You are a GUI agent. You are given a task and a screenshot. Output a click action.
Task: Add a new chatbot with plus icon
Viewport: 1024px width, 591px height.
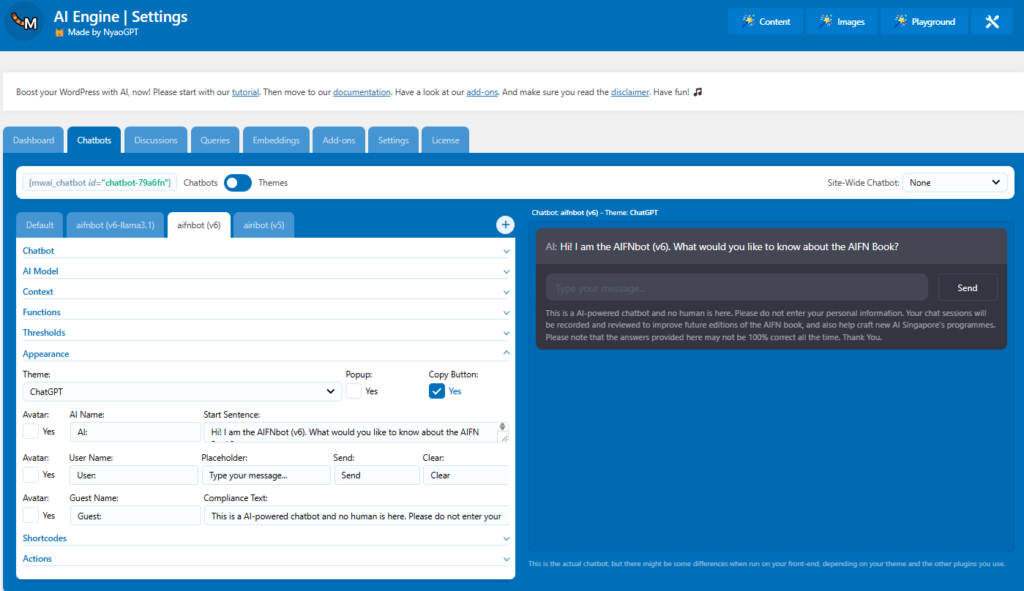505,225
